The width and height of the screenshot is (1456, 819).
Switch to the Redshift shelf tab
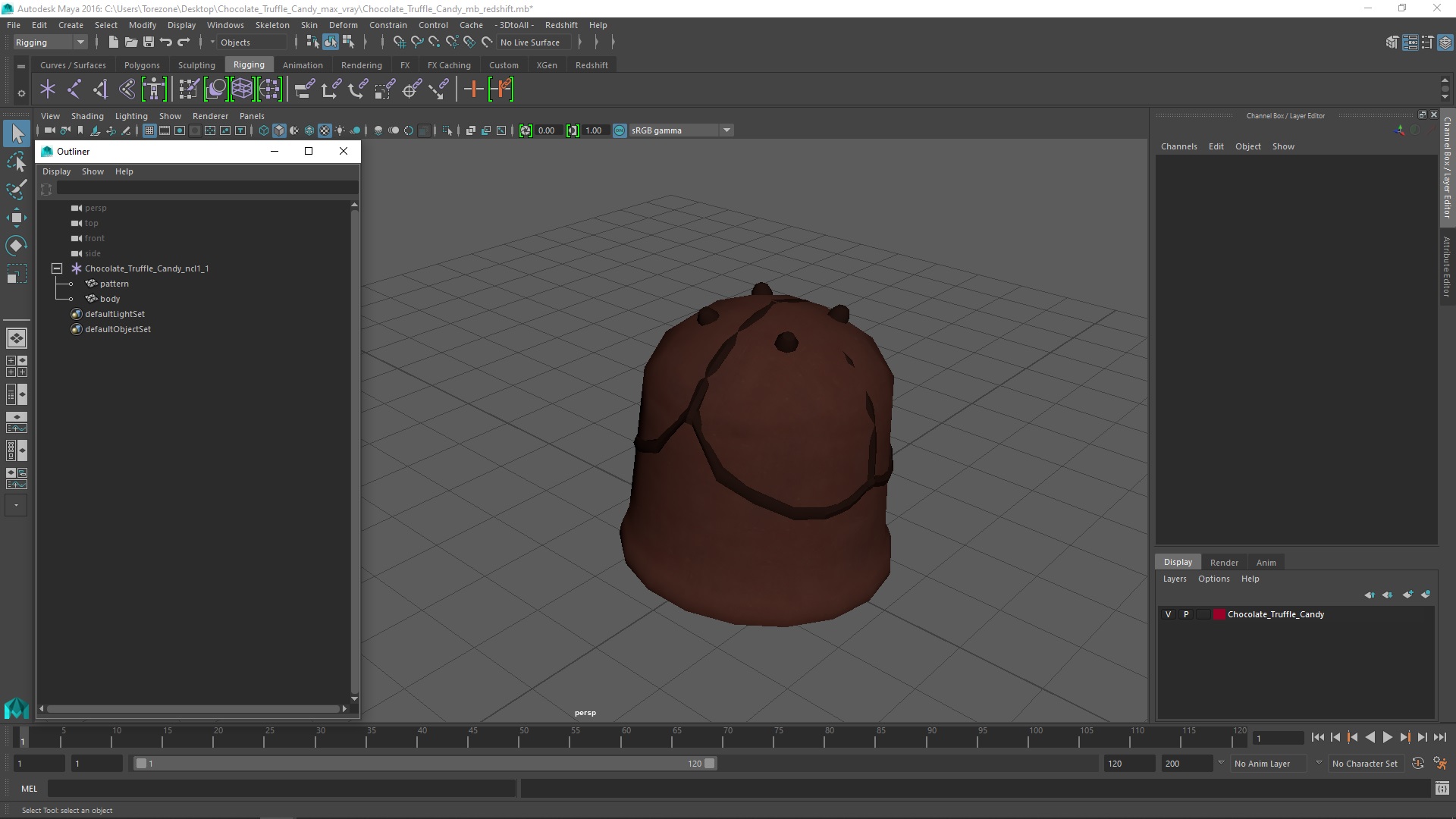coord(591,65)
